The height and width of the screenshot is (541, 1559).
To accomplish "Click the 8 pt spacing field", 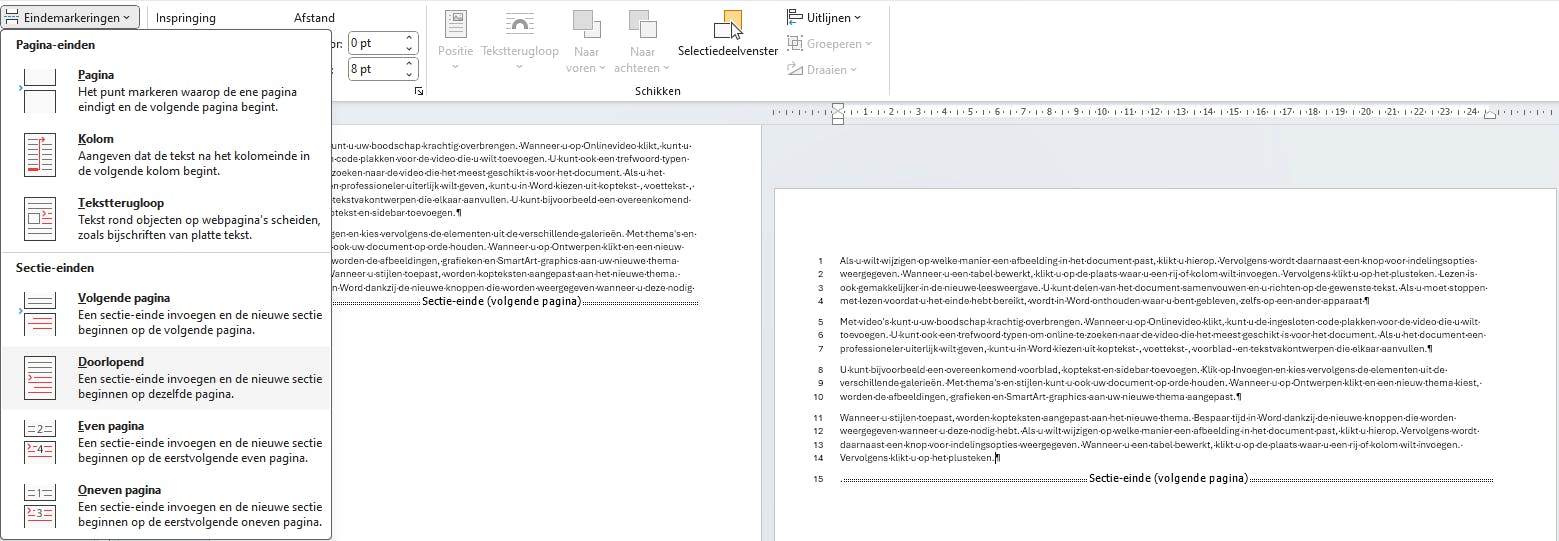I will click(x=374, y=69).
